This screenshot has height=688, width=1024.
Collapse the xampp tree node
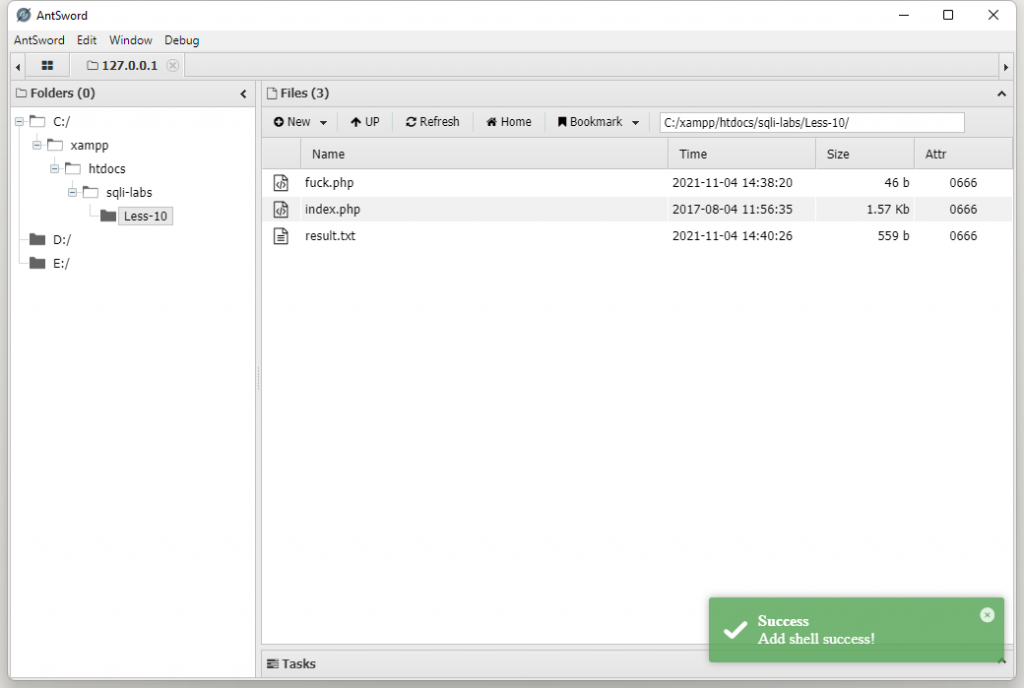click(38, 145)
